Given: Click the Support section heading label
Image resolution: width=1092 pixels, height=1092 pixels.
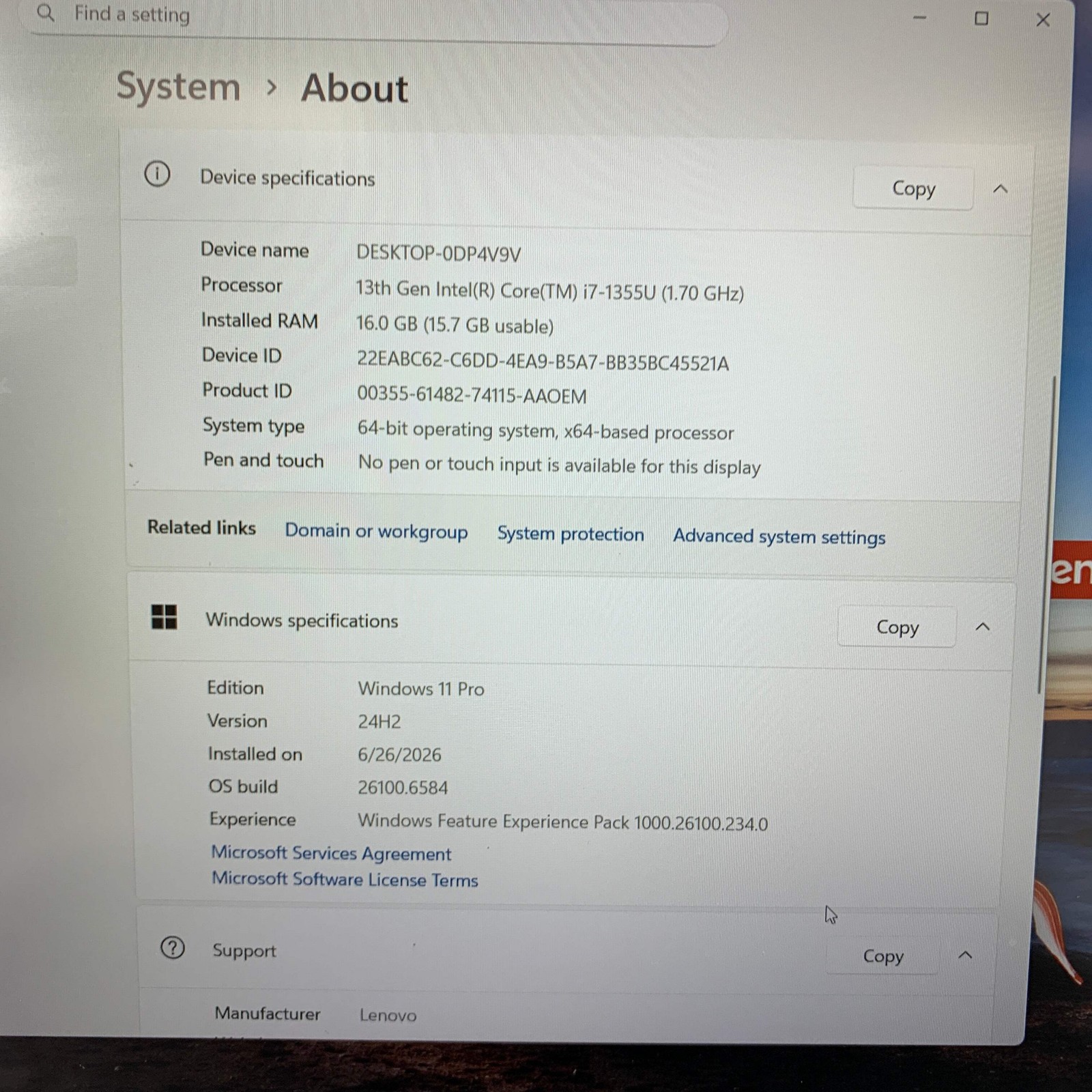Looking at the screenshot, I should pyautogui.click(x=244, y=950).
